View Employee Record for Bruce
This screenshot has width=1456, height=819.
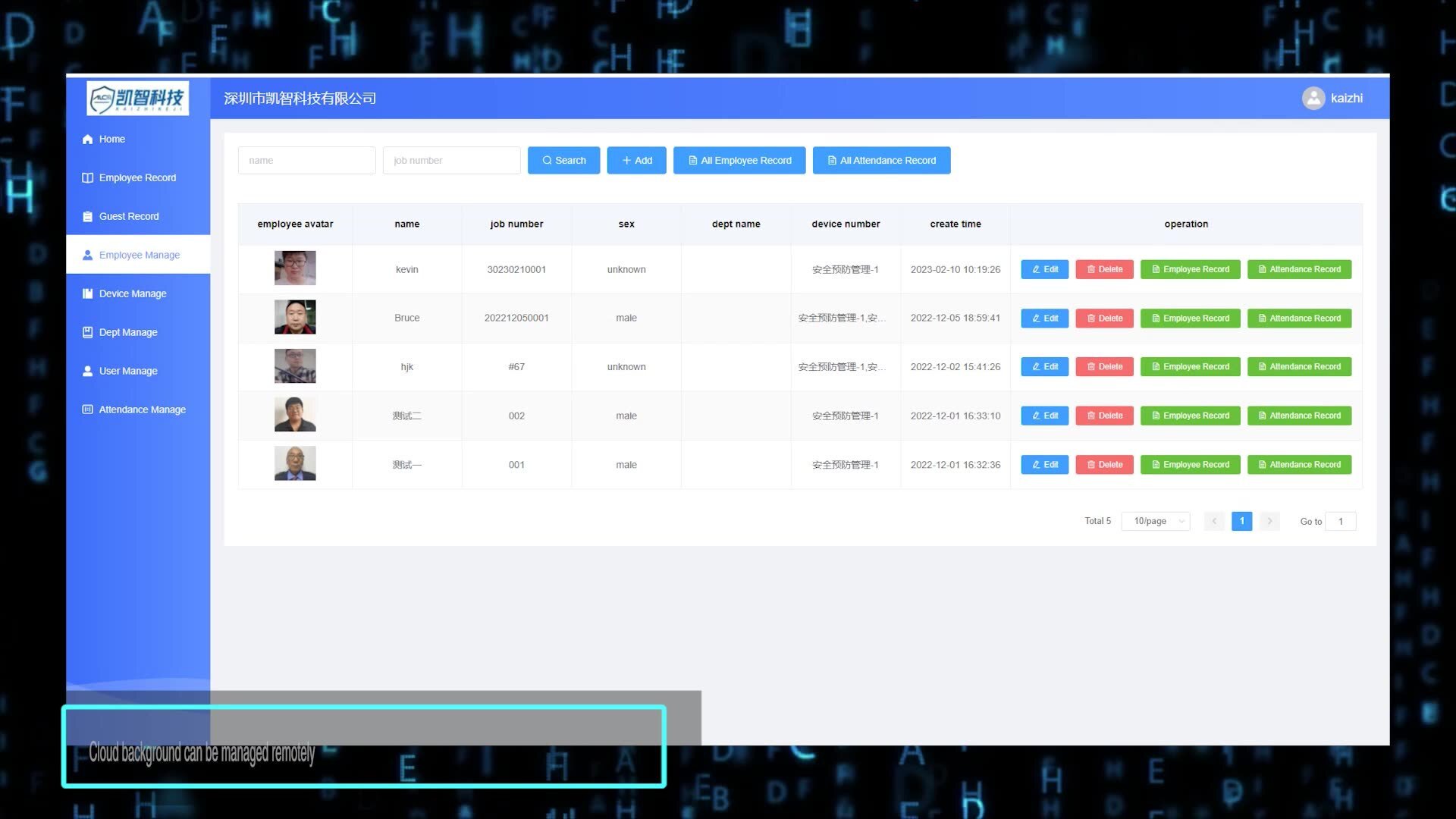pyautogui.click(x=1190, y=318)
